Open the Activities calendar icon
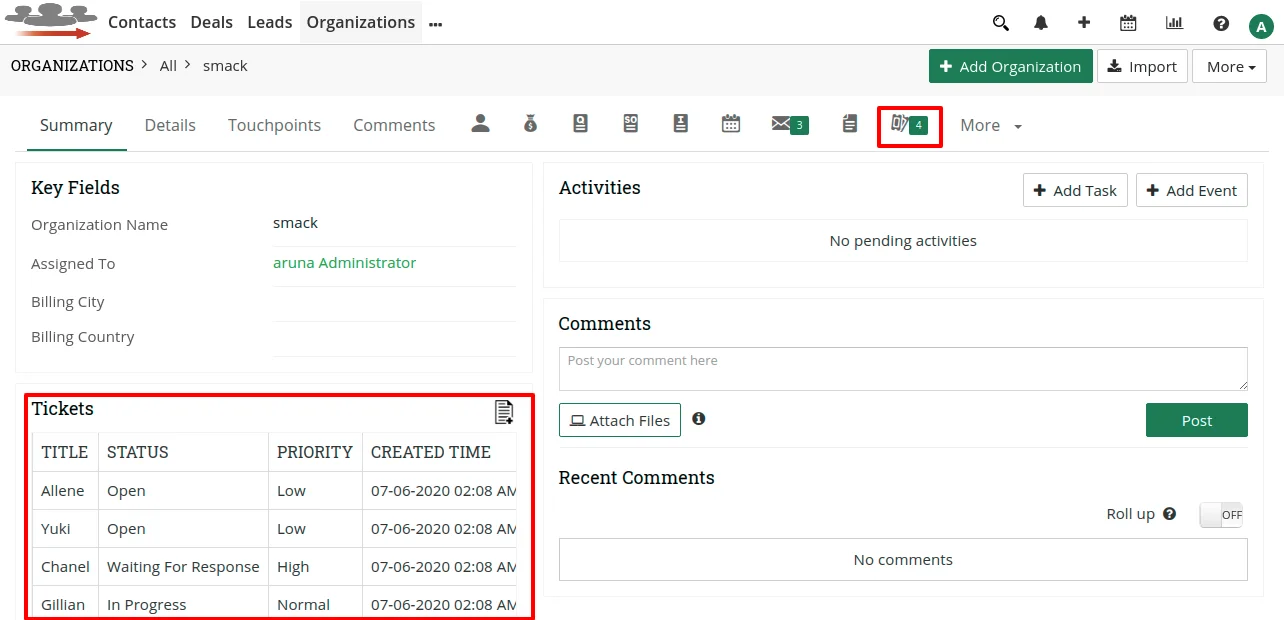This screenshot has width=1284, height=620. tap(731, 123)
